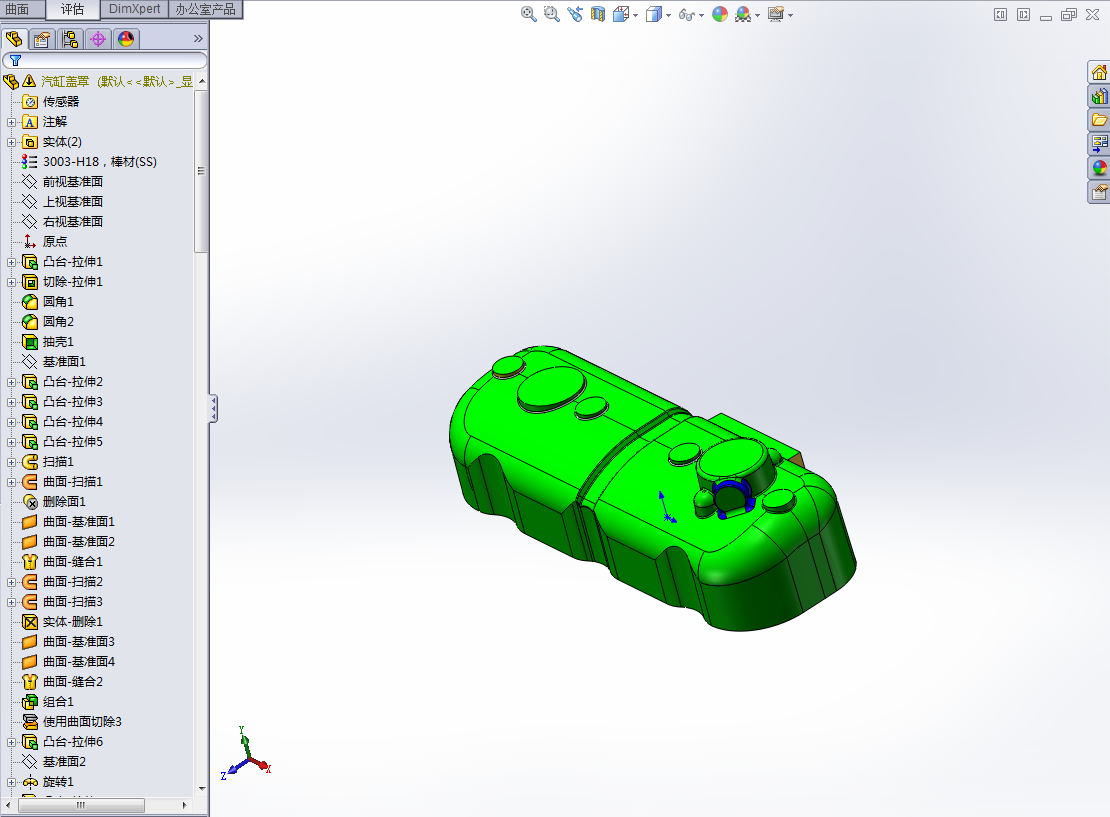Click the feature tree filter input field

pyautogui.click(x=105, y=61)
